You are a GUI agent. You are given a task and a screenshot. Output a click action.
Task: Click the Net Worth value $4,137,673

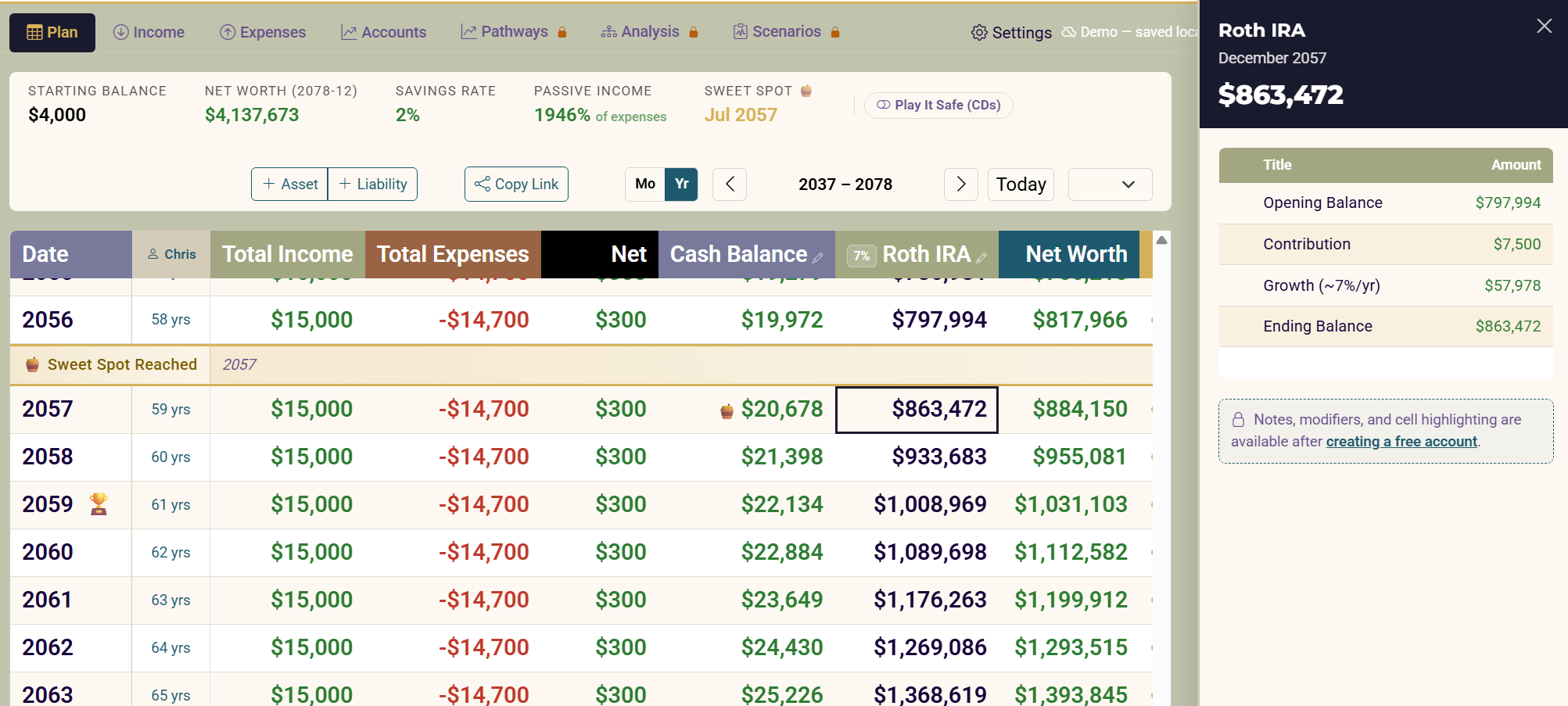coord(252,115)
